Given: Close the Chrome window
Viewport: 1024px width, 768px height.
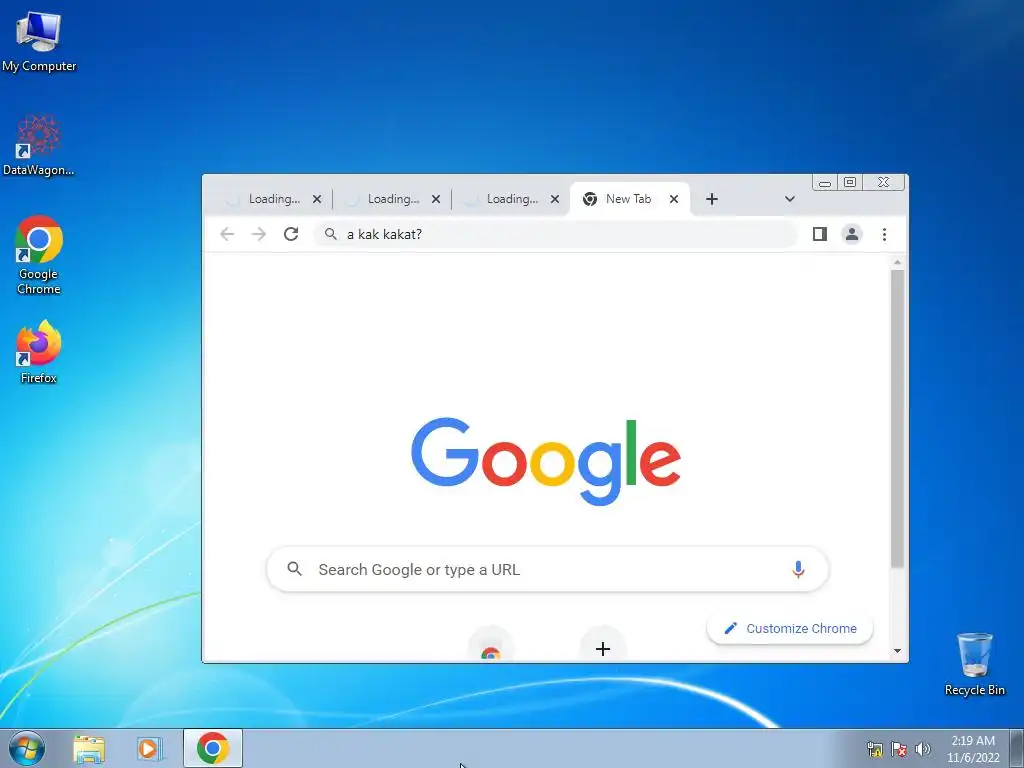Looking at the screenshot, I should [884, 183].
